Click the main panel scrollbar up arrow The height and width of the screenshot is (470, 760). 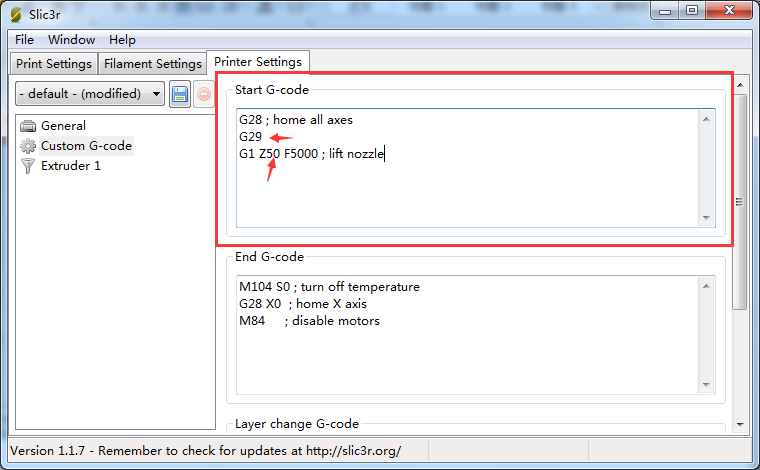740,85
